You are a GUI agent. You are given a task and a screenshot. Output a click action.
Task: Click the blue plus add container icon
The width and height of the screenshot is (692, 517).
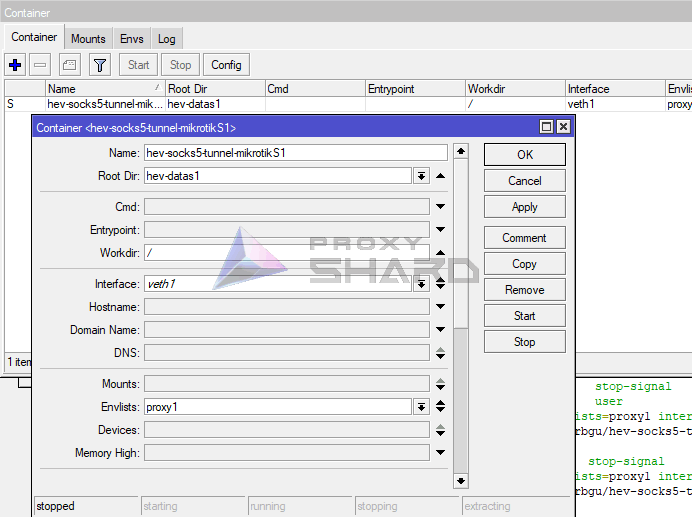pyautogui.click(x=15, y=65)
